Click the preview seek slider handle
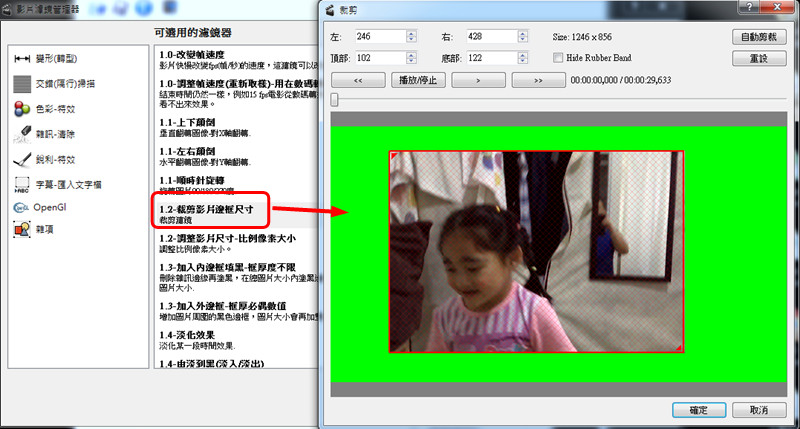Screen dimensions: 800x429 335,99
